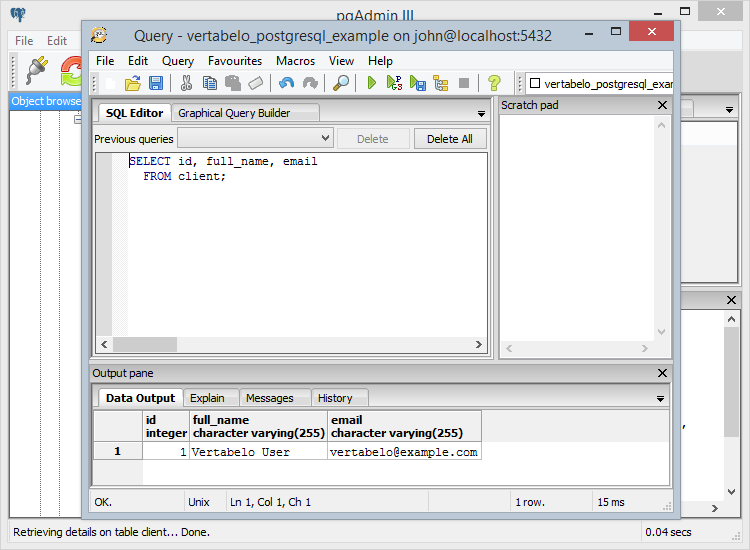Click the Explain query toolbar icon
Screen dimensions: 750x550
coord(440,84)
